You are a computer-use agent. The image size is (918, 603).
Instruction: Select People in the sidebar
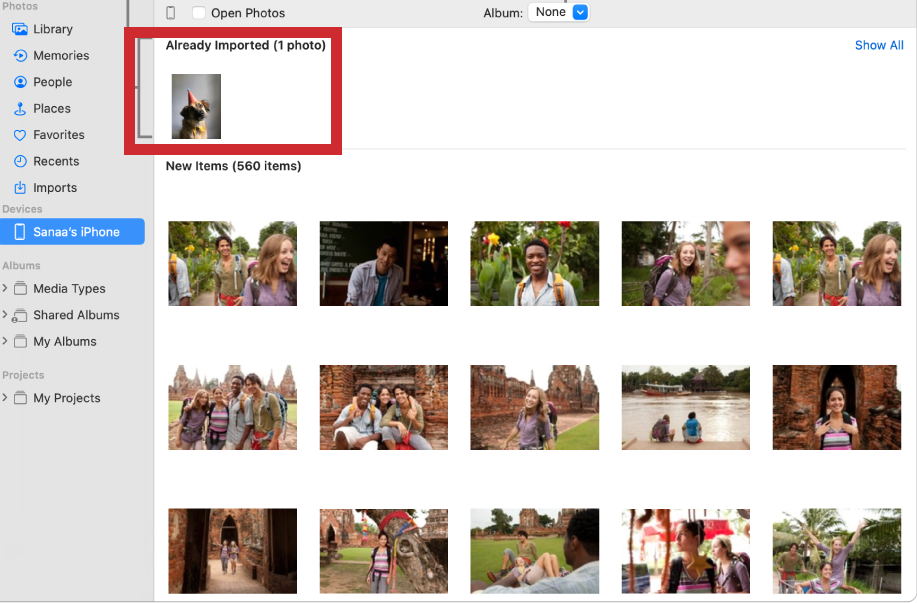pos(52,82)
